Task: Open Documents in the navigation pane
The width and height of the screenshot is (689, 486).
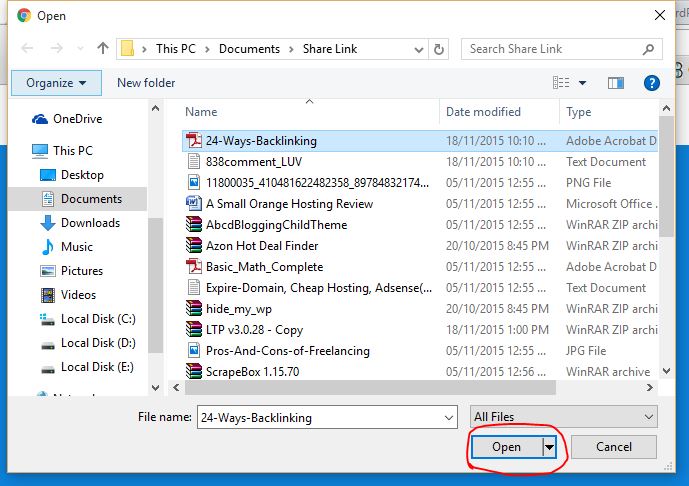Action: coord(81,199)
